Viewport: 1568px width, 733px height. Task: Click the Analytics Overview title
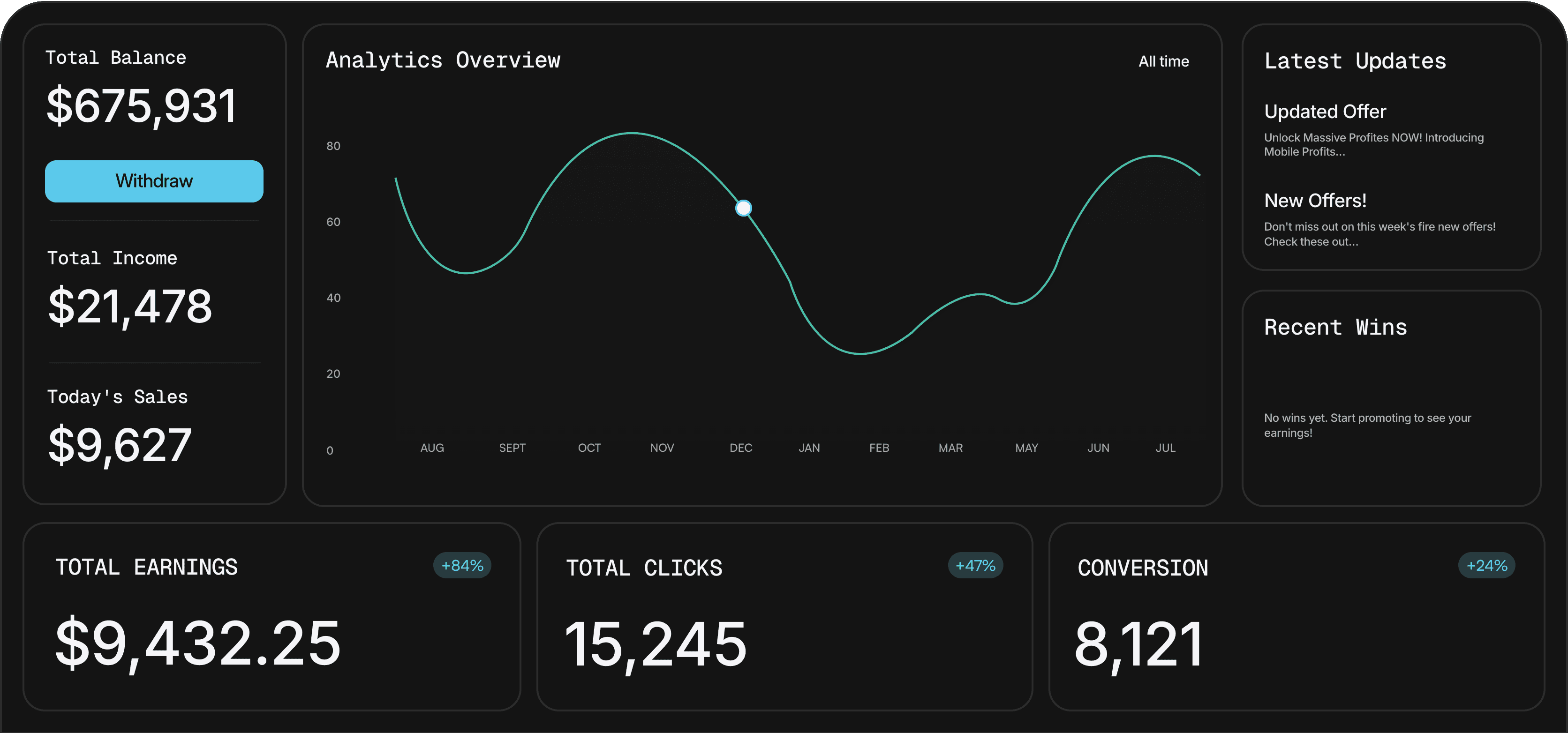pyautogui.click(x=443, y=60)
